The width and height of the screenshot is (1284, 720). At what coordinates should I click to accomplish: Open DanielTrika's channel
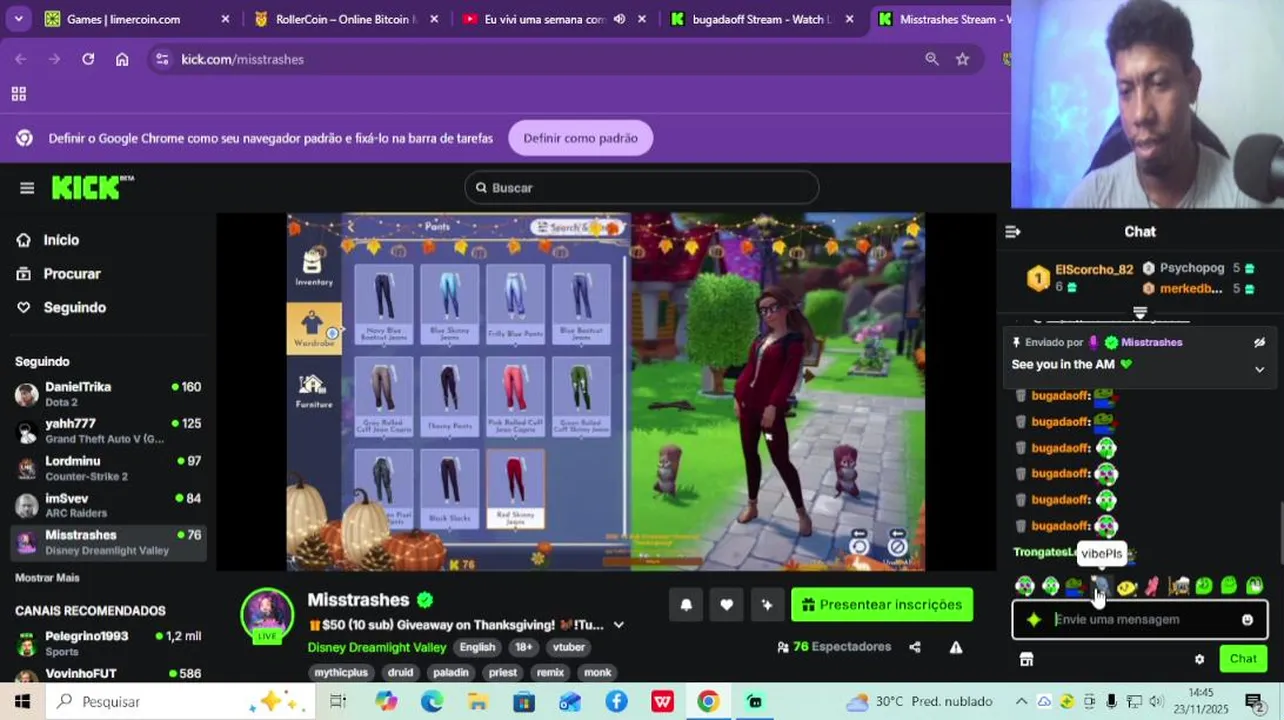[x=108, y=394]
